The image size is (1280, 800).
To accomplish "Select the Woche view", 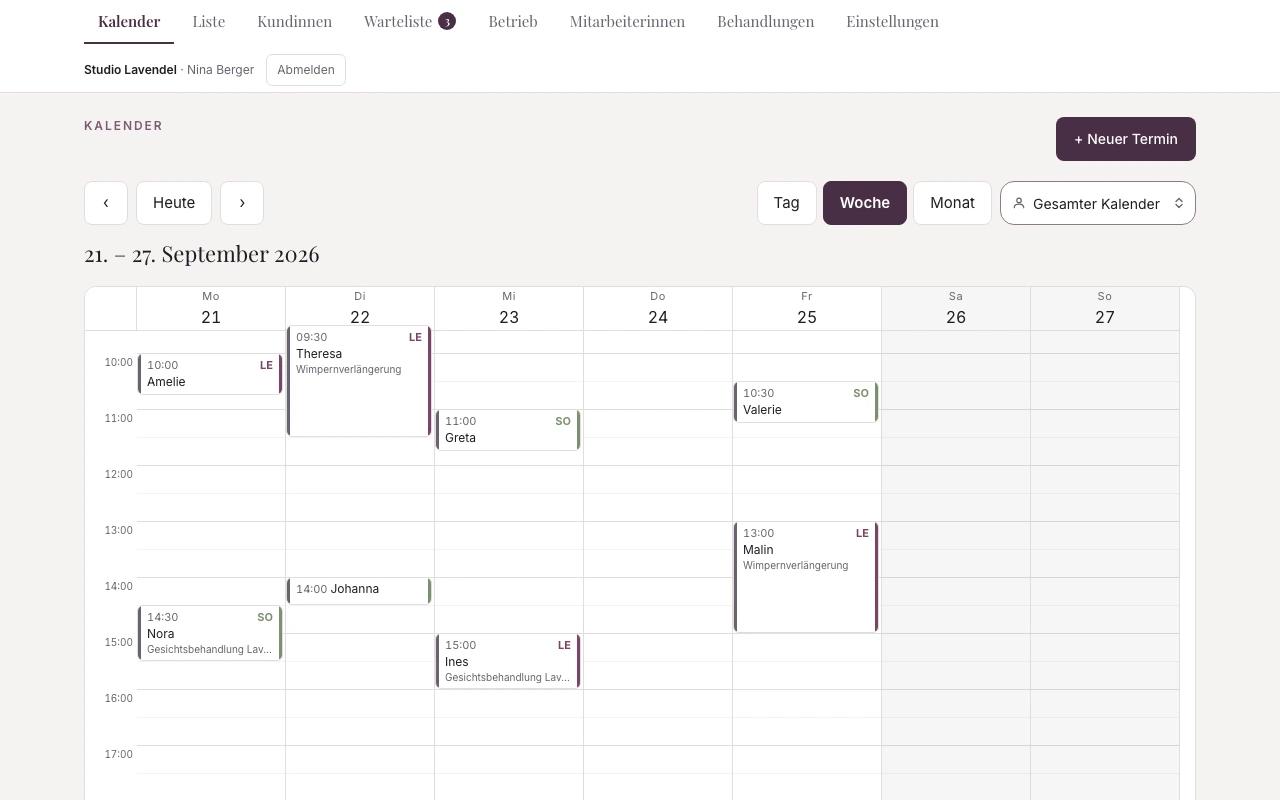I will (865, 203).
